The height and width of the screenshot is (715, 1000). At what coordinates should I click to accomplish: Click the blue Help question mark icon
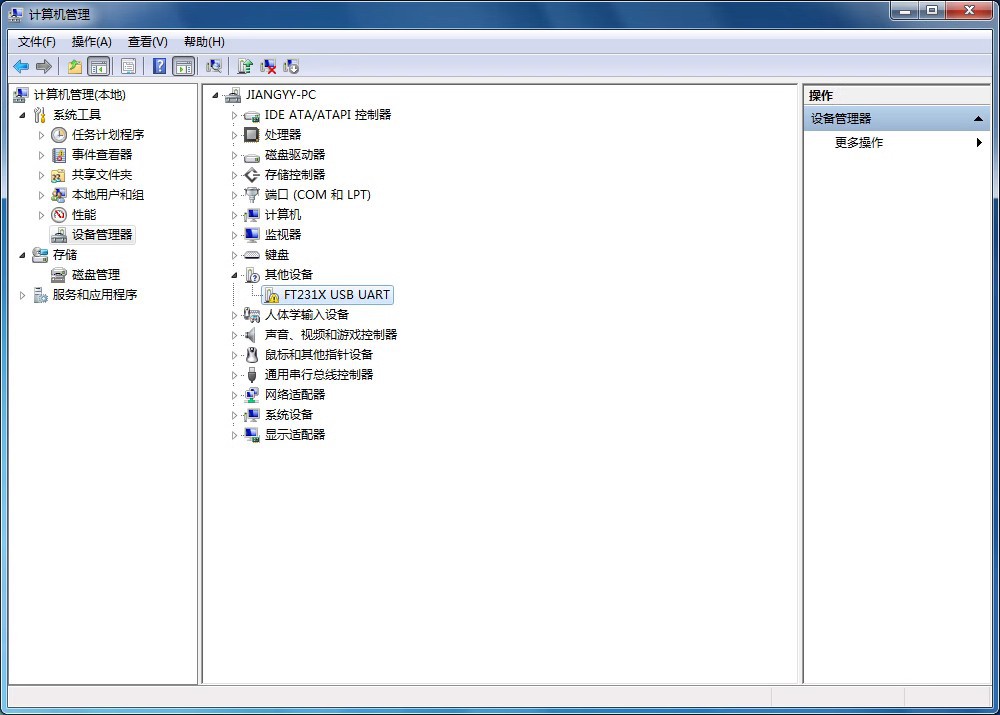tap(159, 66)
